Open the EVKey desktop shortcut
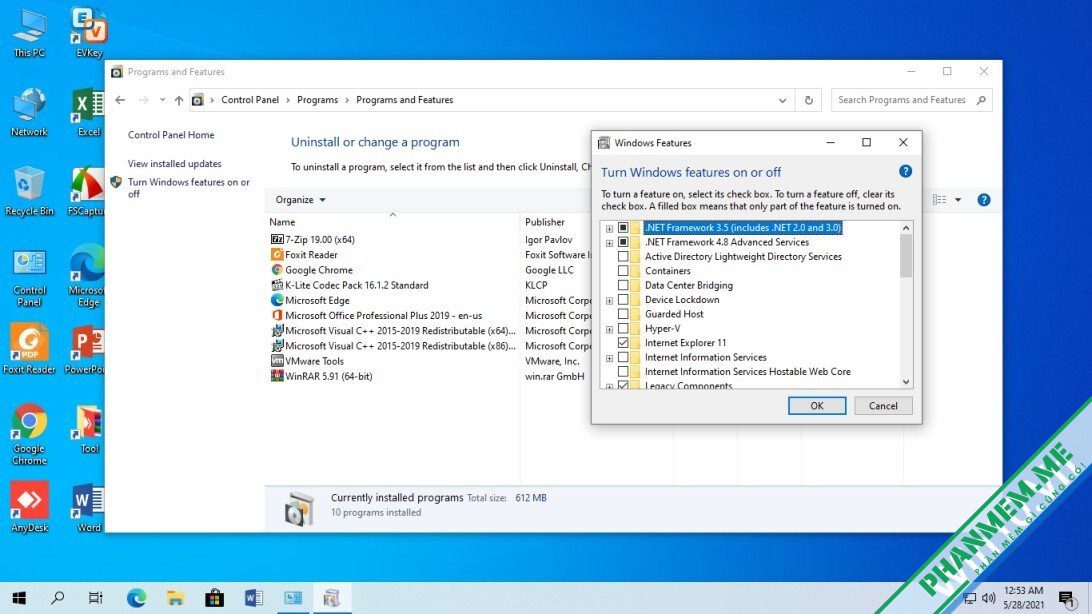The height and width of the screenshot is (614, 1092). coord(89,33)
